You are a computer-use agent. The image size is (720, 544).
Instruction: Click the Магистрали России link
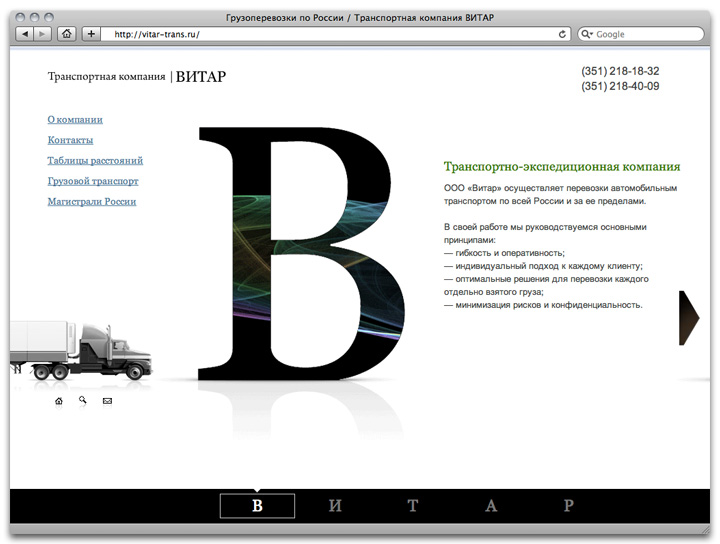tap(92, 202)
